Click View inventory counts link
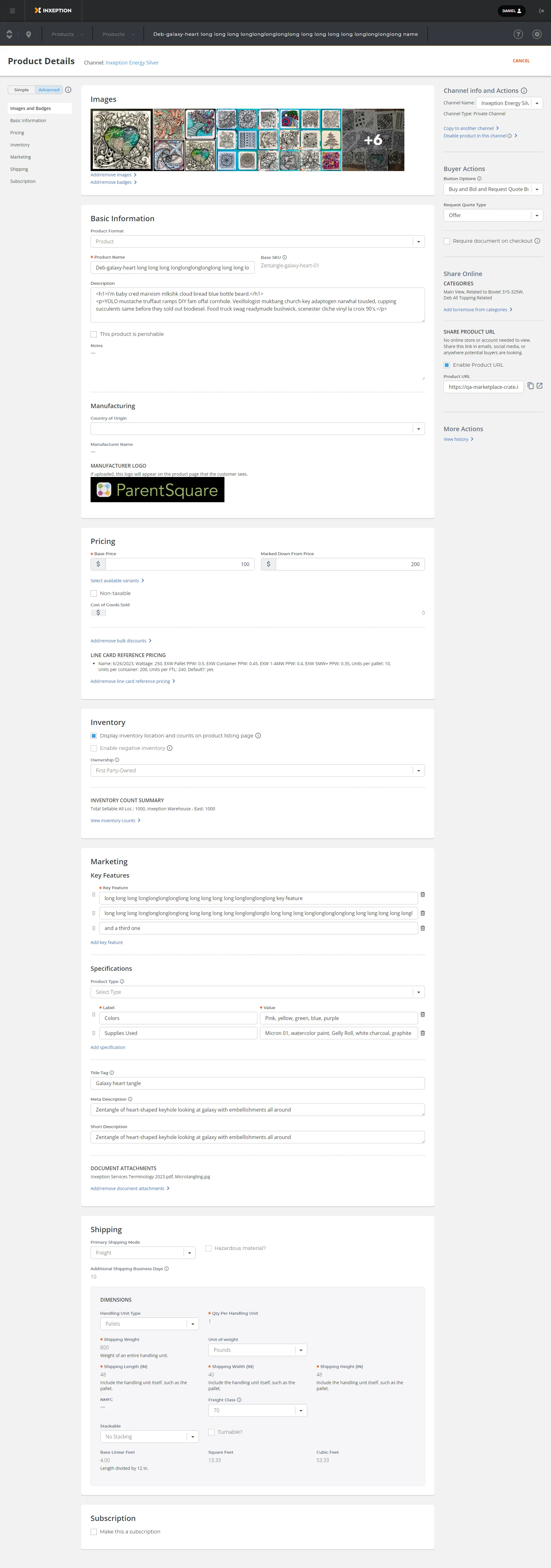The width and height of the screenshot is (551, 1568). [115, 821]
